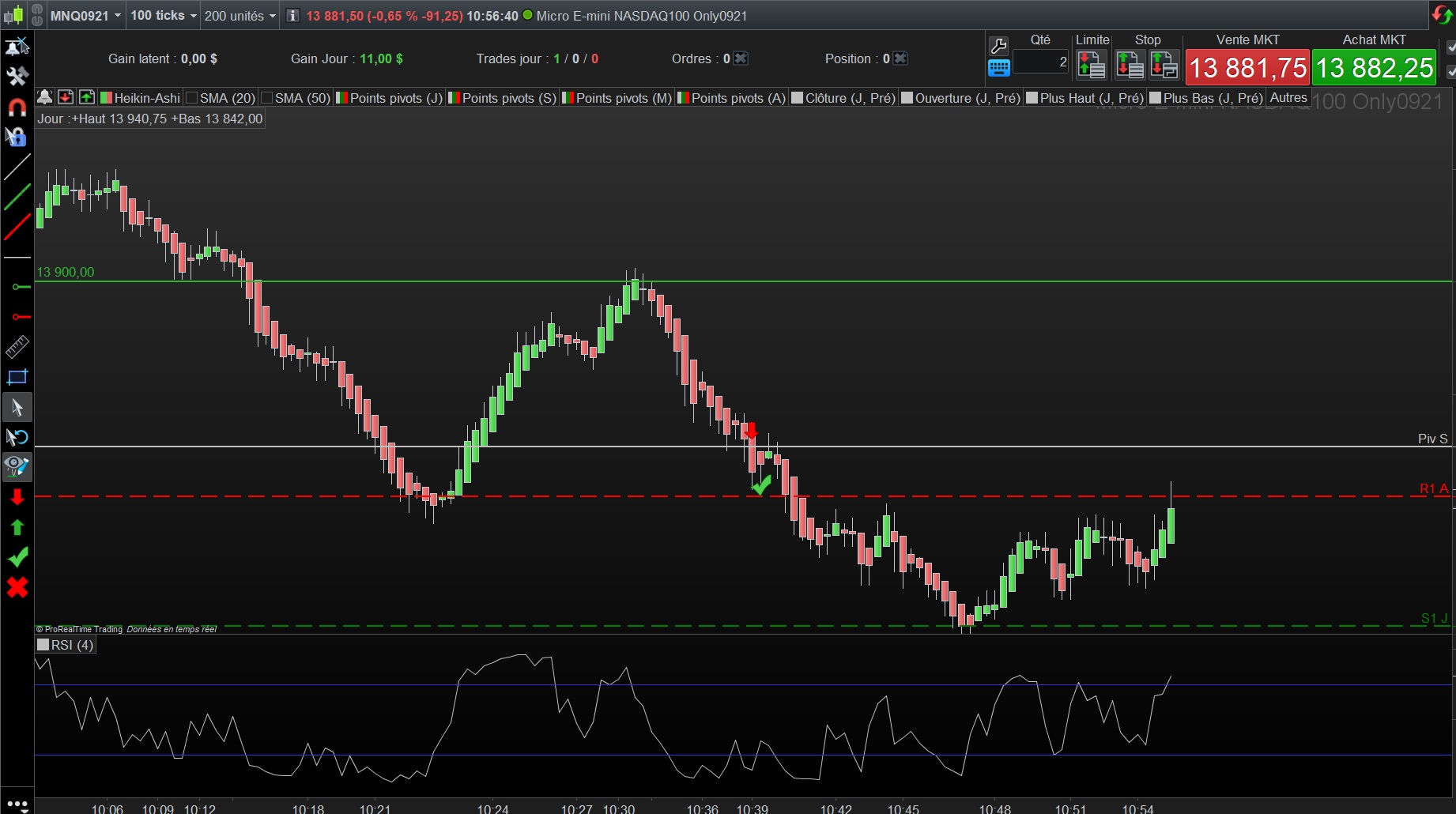The width and height of the screenshot is (1456, 814).
Task: Click the red Vente MKT 13 881,75 button
Action: click(1247, 68)
